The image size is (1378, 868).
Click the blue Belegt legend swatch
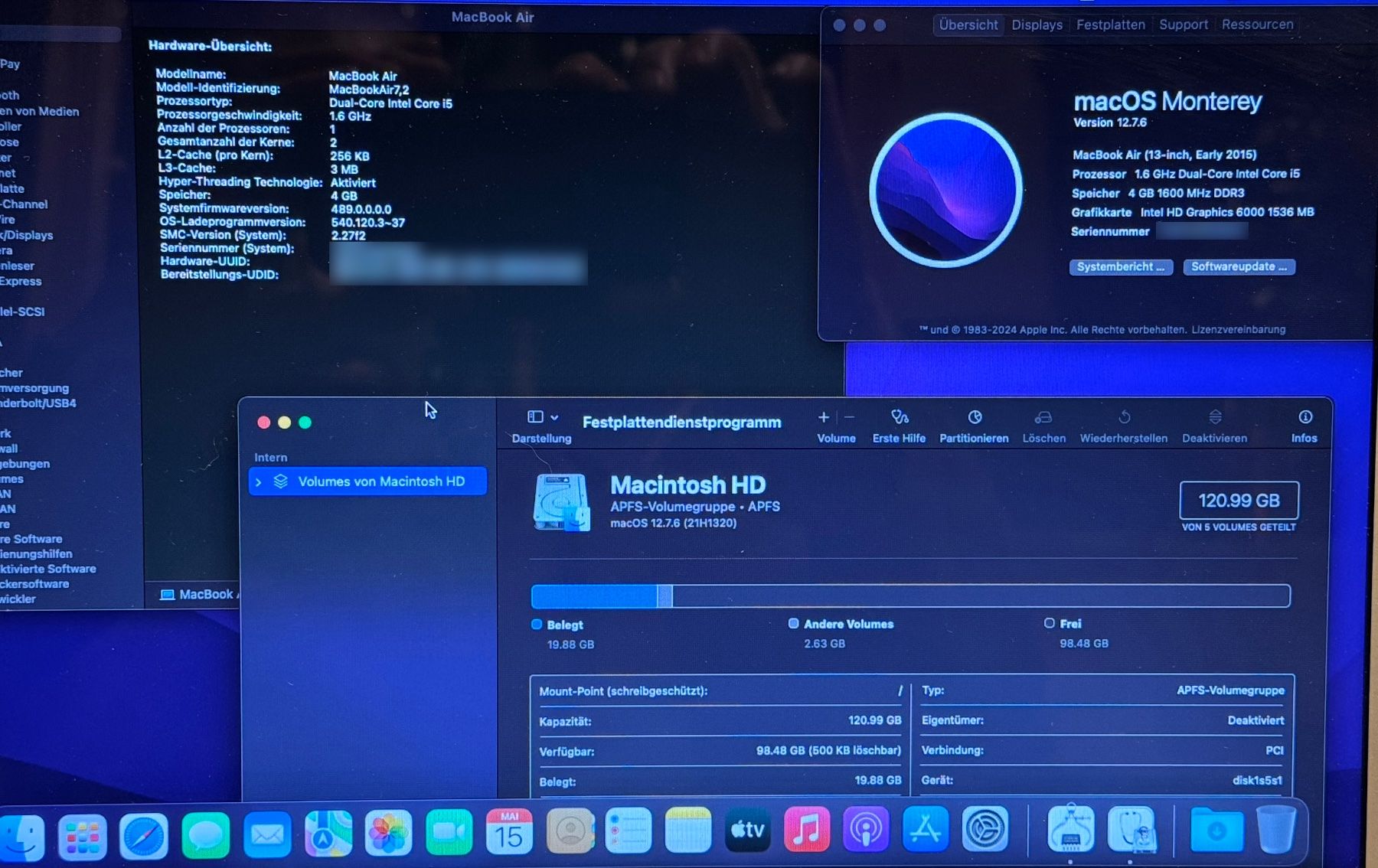[x=537, y=625]
